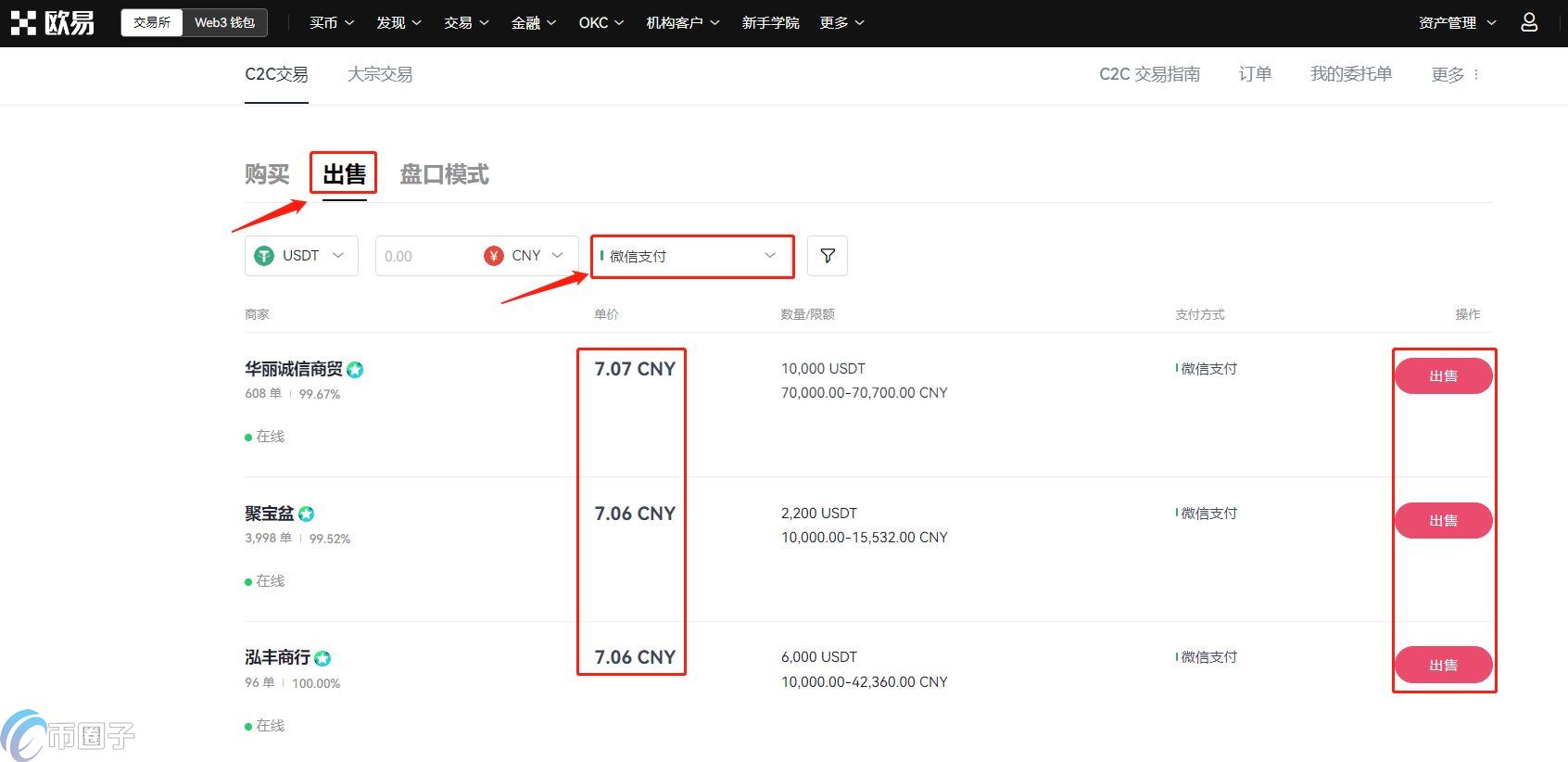
Task: Click the 99.52% completion rate
Action: coord(330,539)
